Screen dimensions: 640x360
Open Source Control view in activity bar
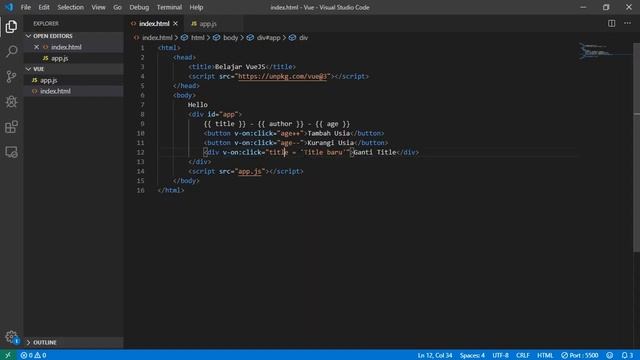coord(11,77)
